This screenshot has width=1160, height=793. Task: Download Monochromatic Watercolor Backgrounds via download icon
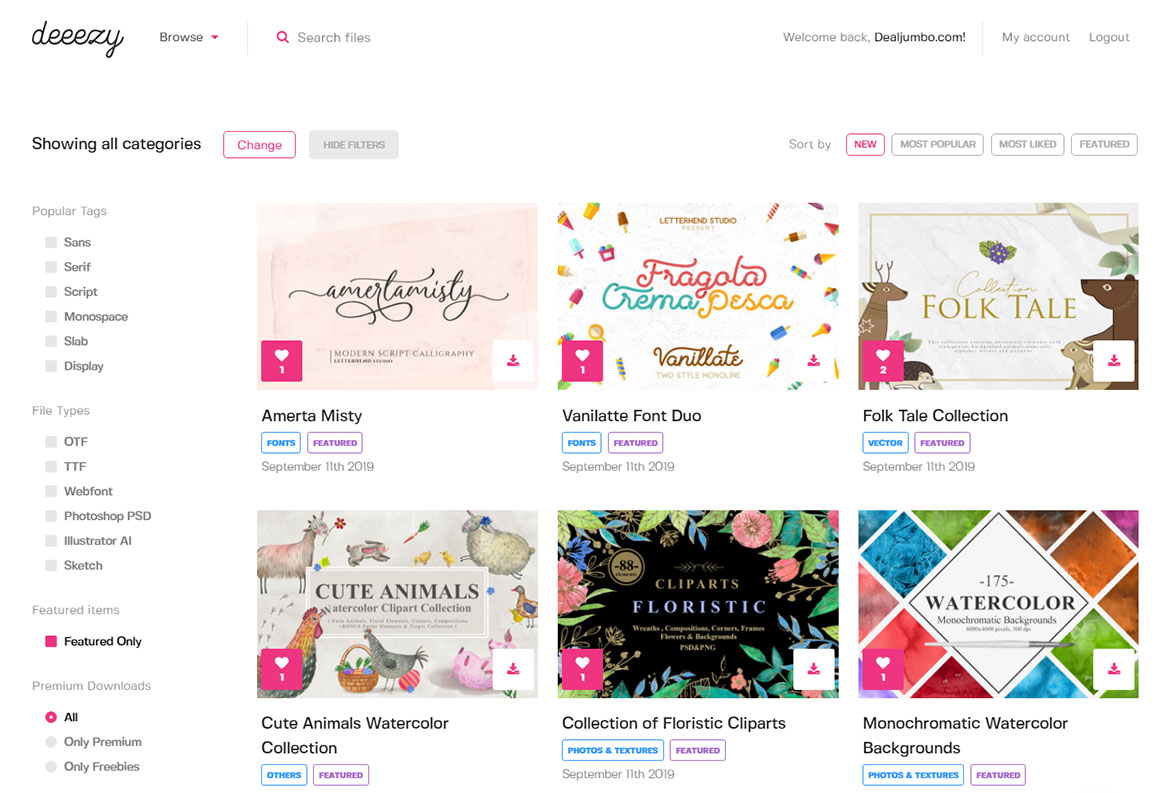[x=1113, y=669]
